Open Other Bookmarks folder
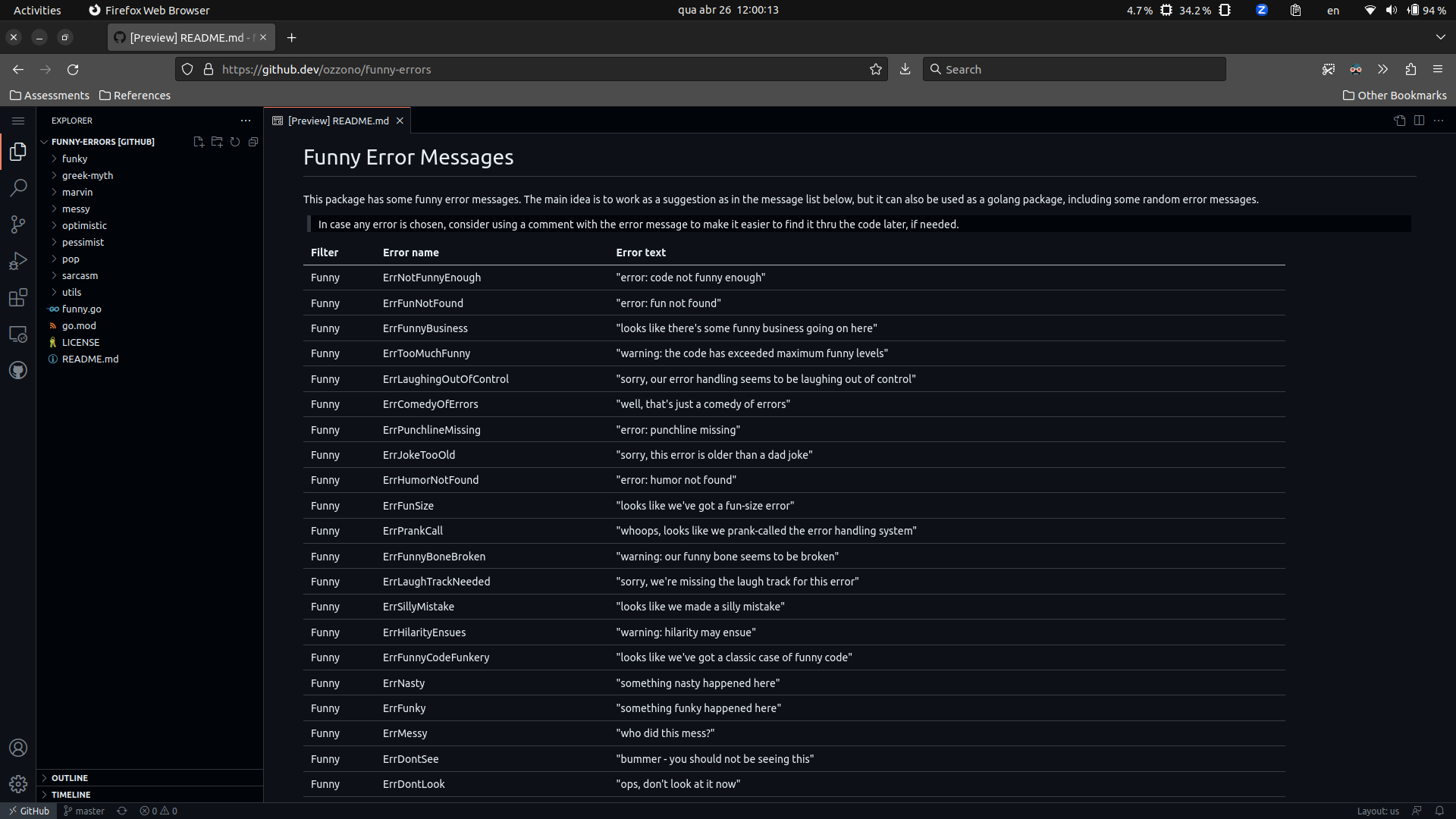The image size is (1456, 819). pyautogui.click(x=1394, y=96)
